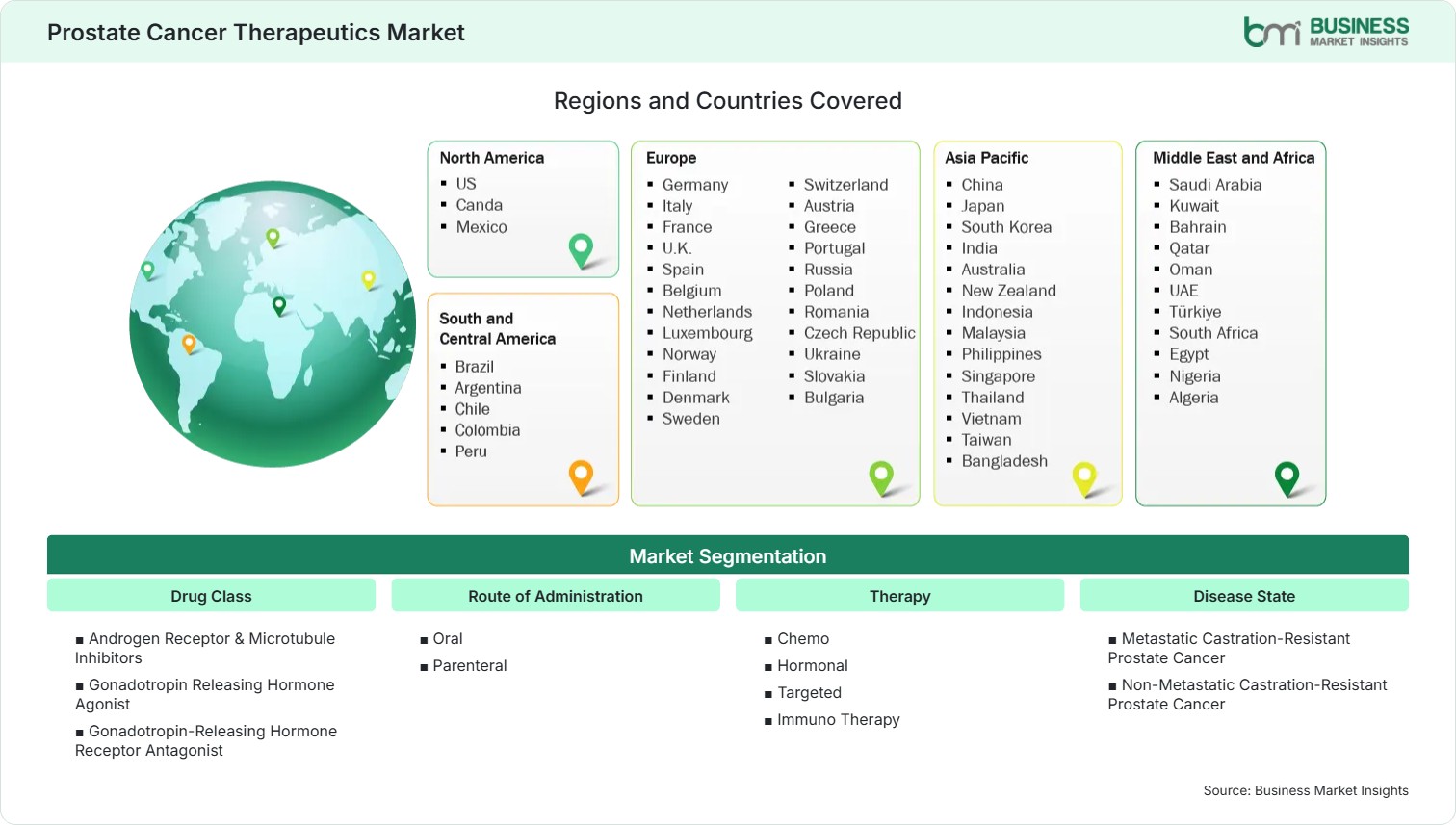Click the dark green pin in Middle East and Africa card
1456x825 pixels.
tap(1287, 478)
